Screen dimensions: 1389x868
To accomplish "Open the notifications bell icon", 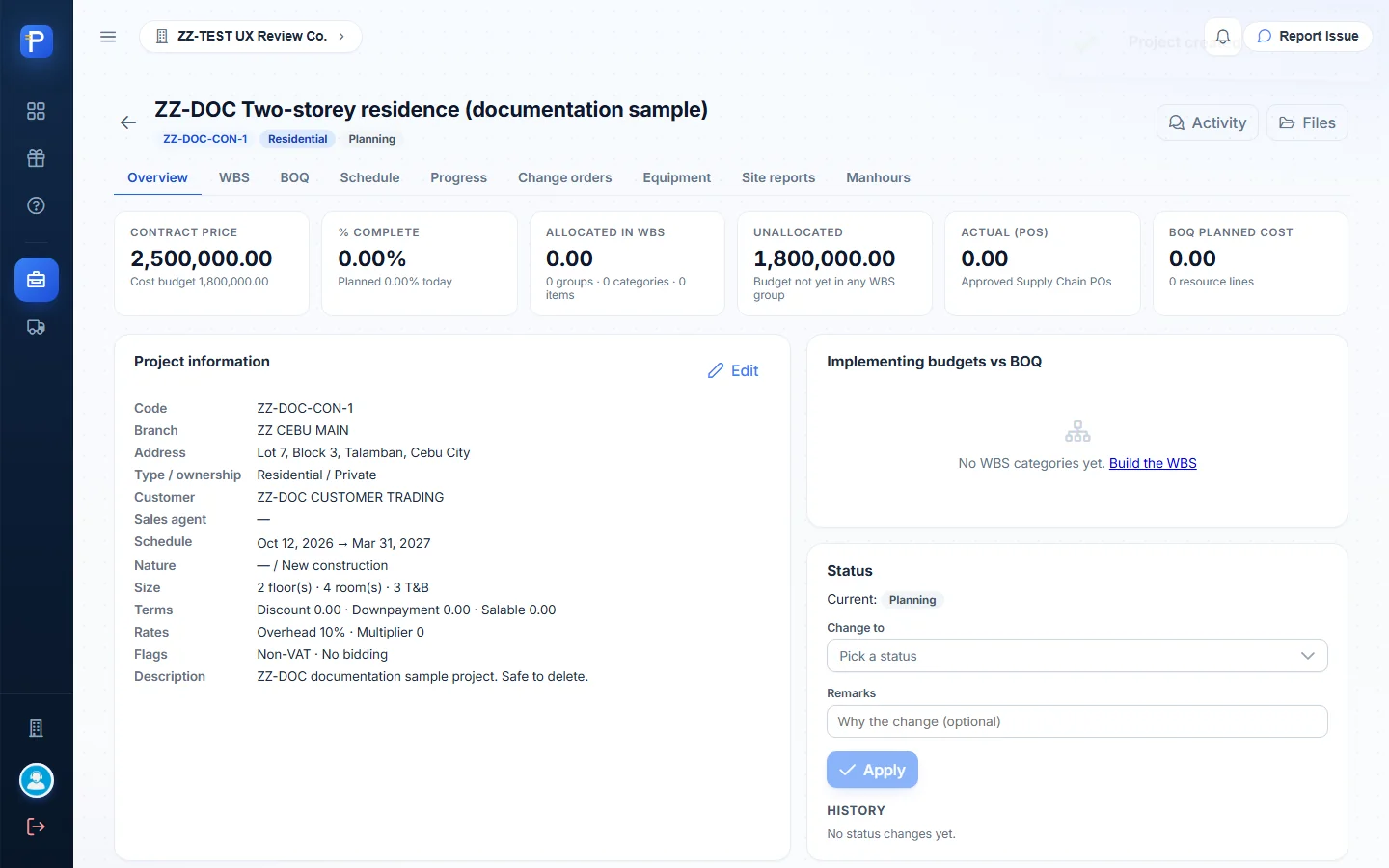I will pos(1222,37).
